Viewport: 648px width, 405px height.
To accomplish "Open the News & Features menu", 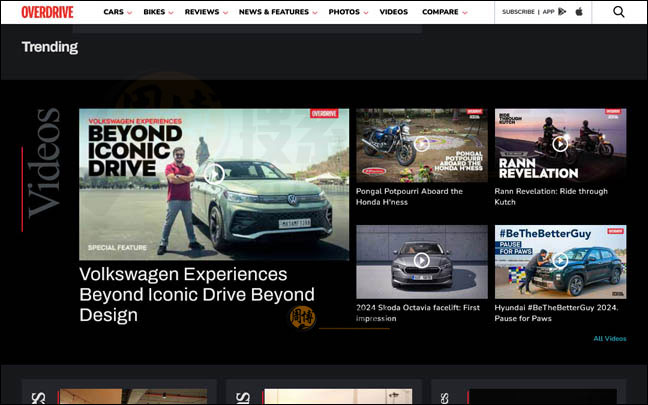I will (274, 12).
